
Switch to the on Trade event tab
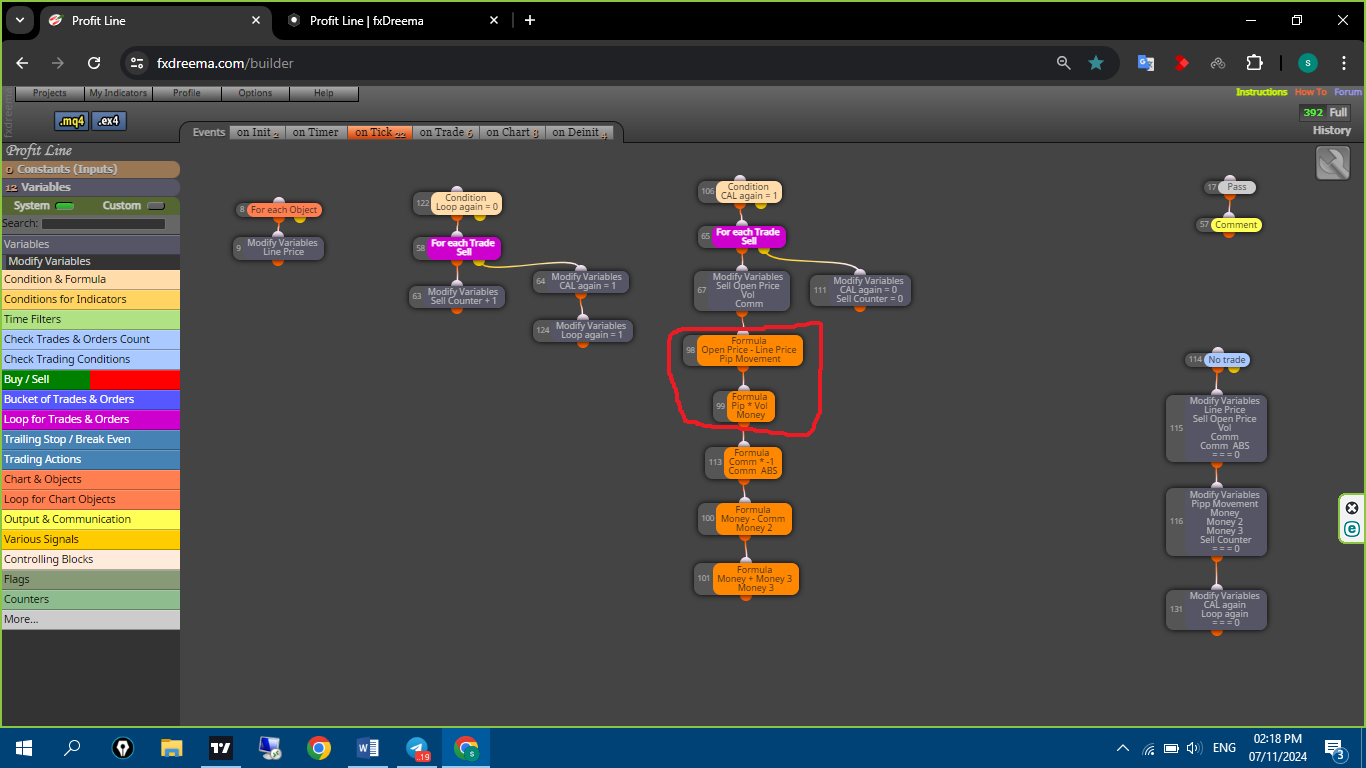(444, 132)
